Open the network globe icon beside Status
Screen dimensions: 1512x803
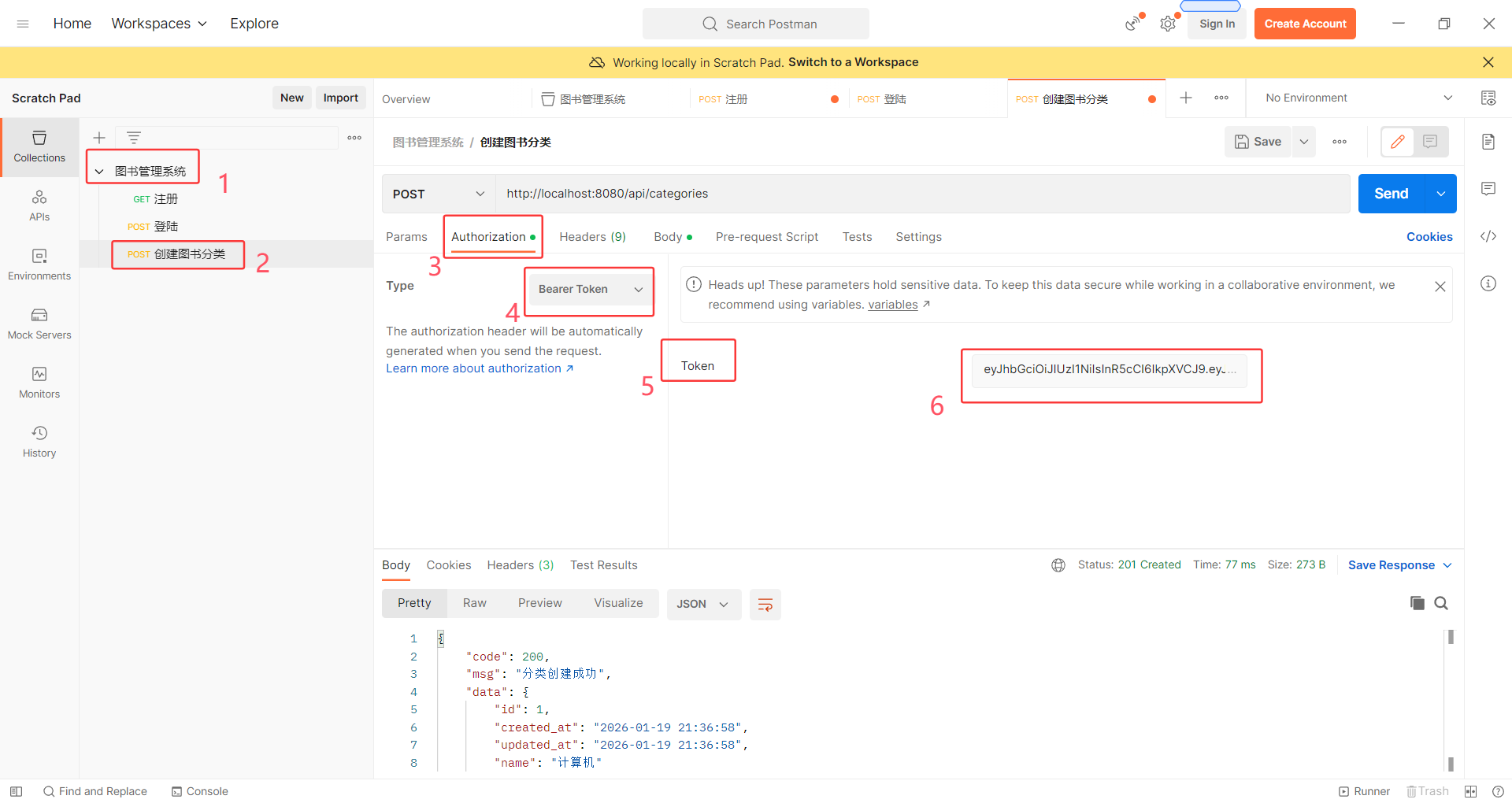click(x=1058, y=565)
